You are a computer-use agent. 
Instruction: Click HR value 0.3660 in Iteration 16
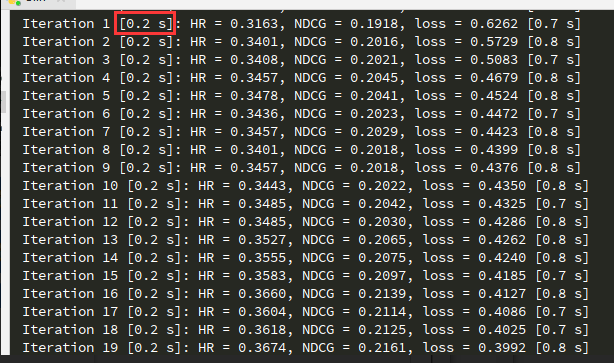tap(262, 294)
